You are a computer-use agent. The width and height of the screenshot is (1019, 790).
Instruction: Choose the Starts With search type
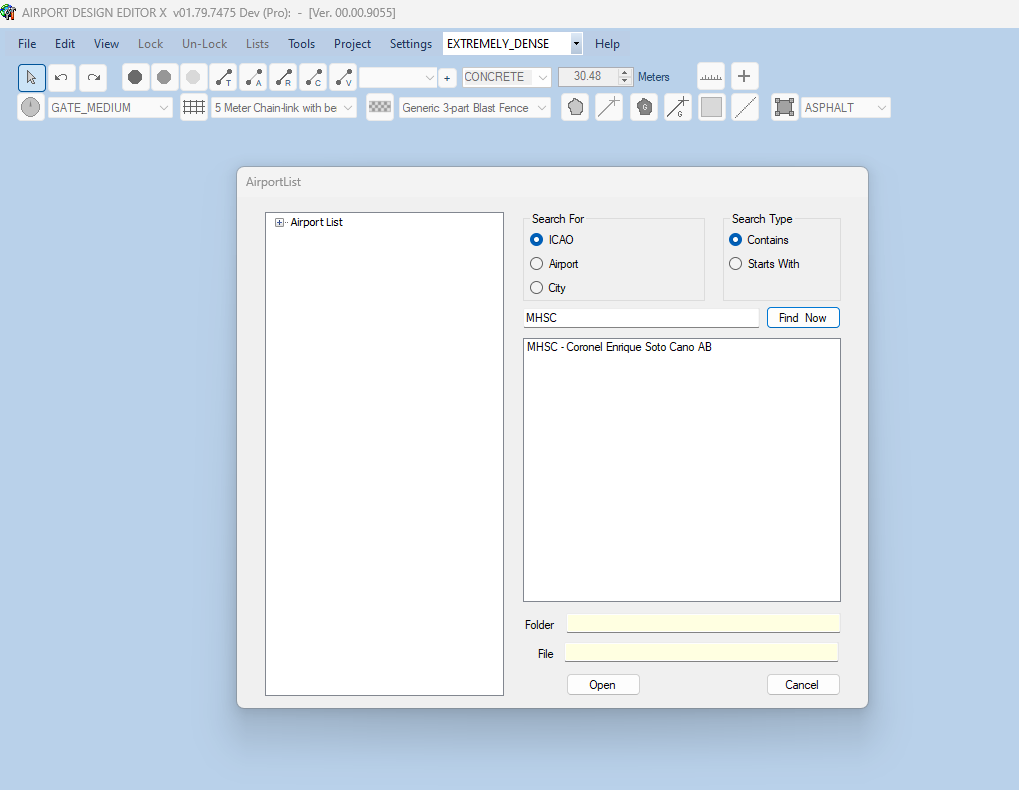737,264
